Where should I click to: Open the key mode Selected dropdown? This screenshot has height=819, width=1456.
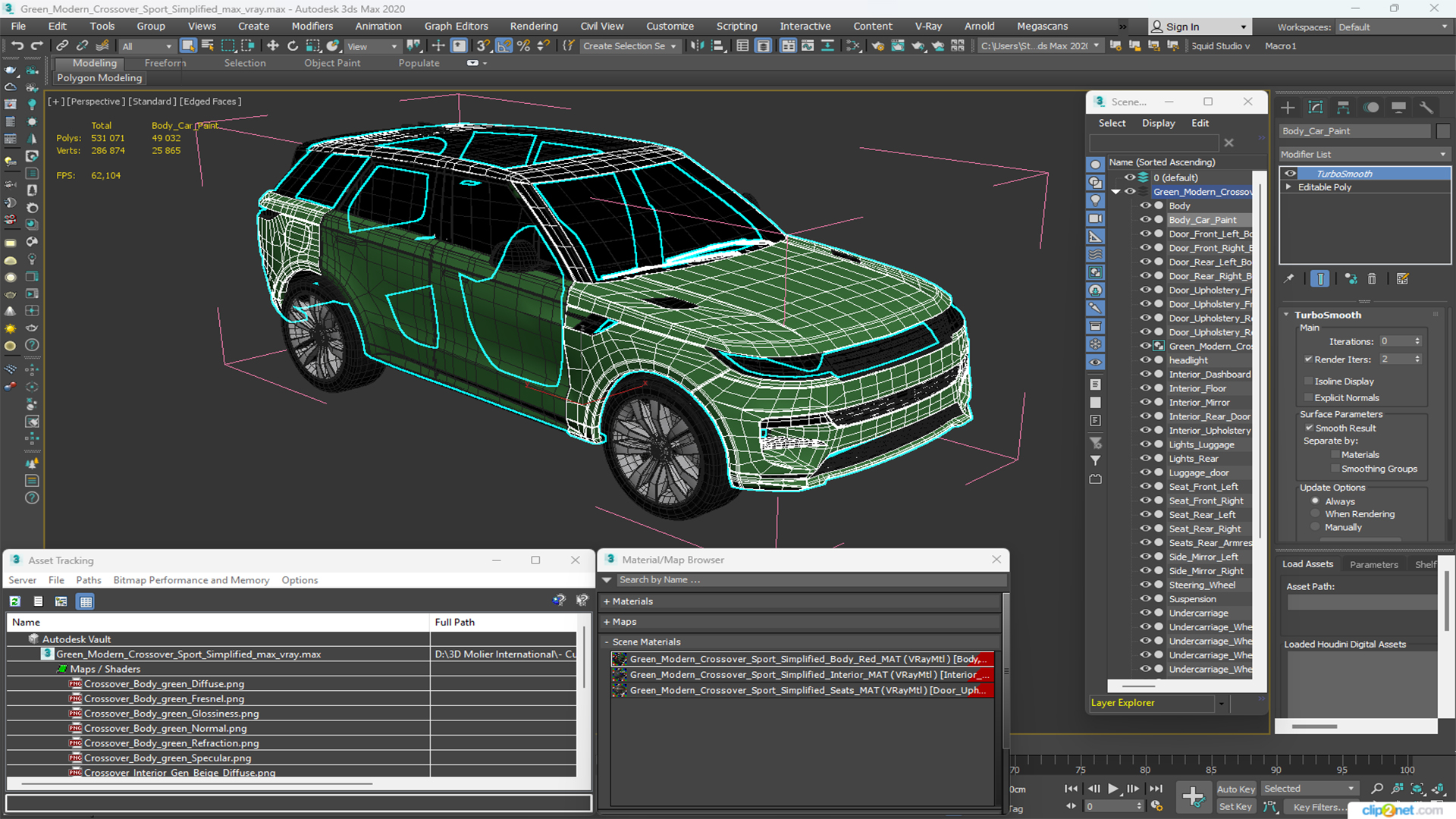pyautogui.click(x=1309, y=789)
